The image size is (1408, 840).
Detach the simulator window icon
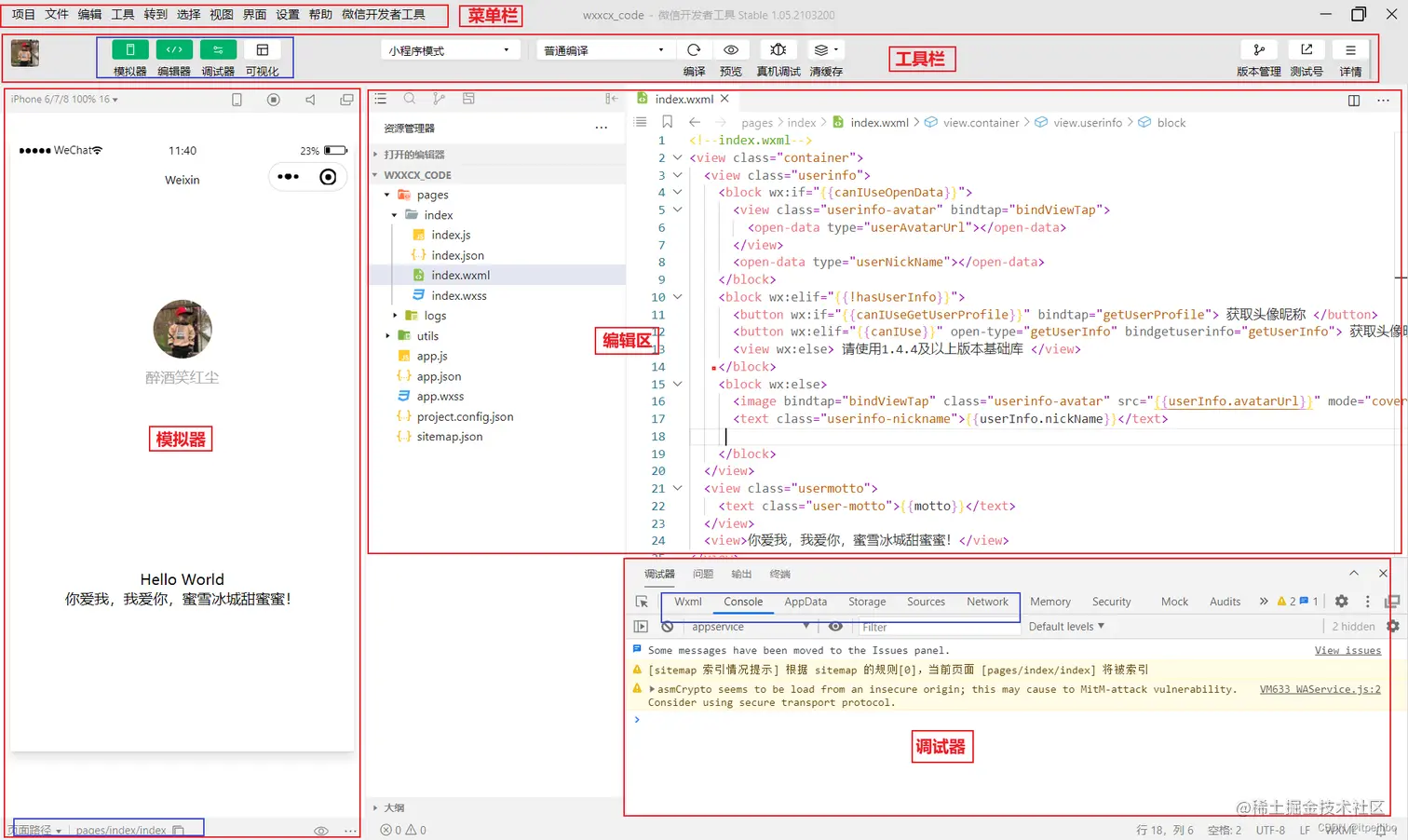point(346,100)
